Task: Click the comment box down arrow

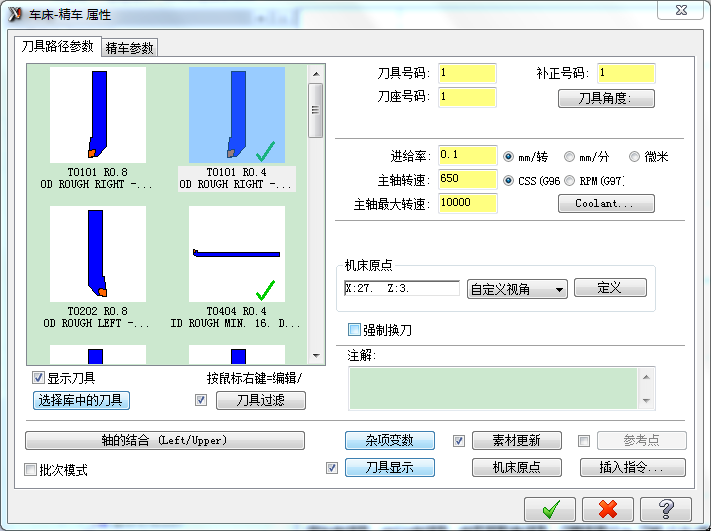Action: (x=647, y=400)
